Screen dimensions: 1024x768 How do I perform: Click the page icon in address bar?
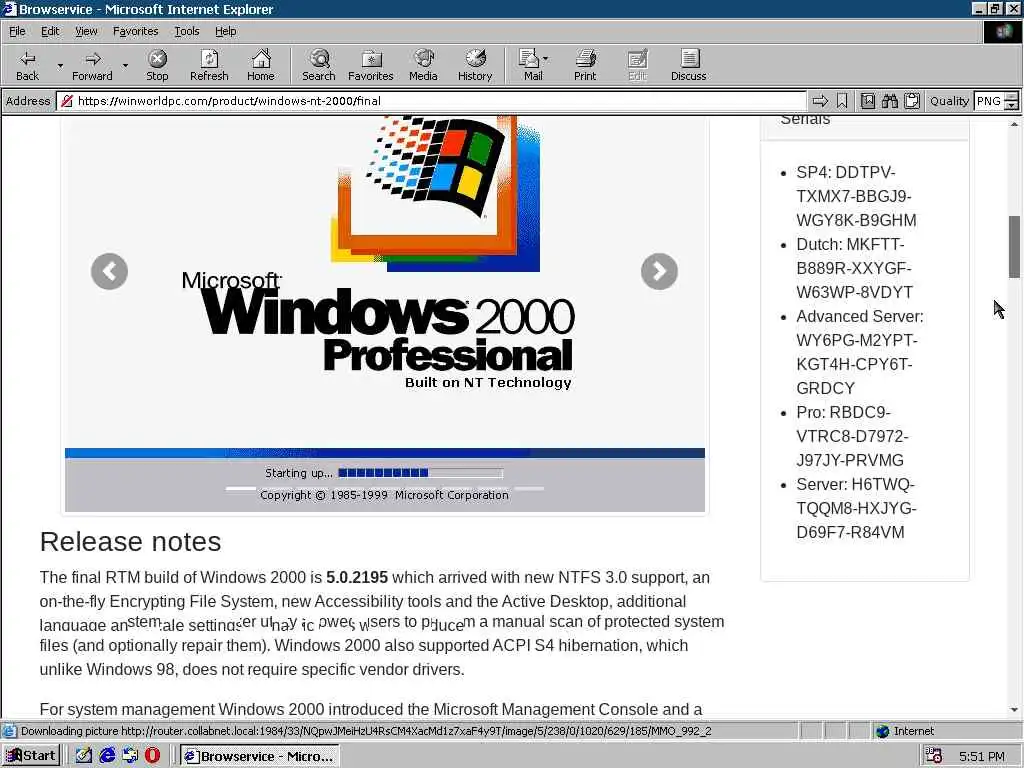click(67, 101)
